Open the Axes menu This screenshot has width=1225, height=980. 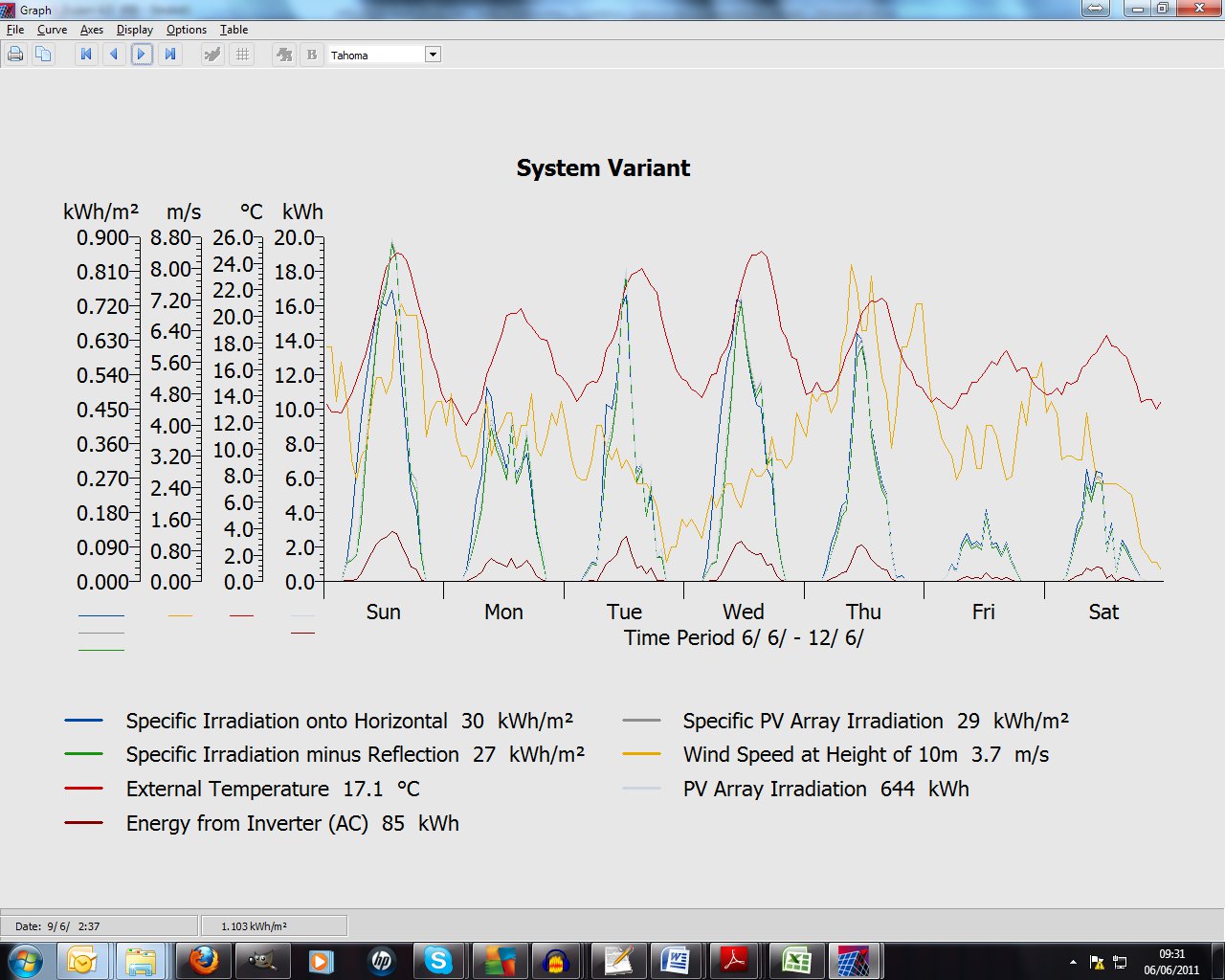click(92, 30)
